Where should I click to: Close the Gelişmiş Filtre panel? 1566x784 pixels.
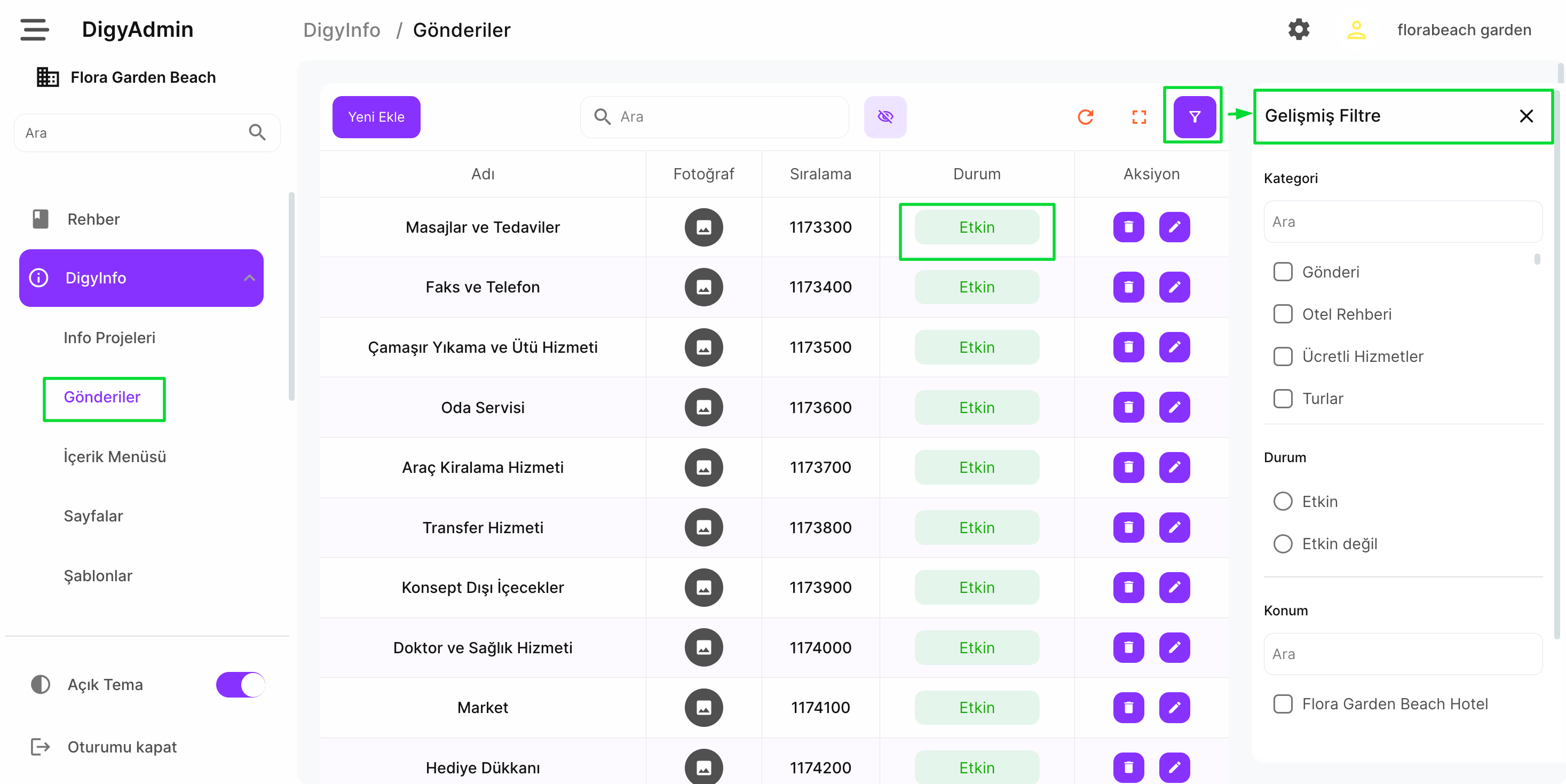[1526, 116]
